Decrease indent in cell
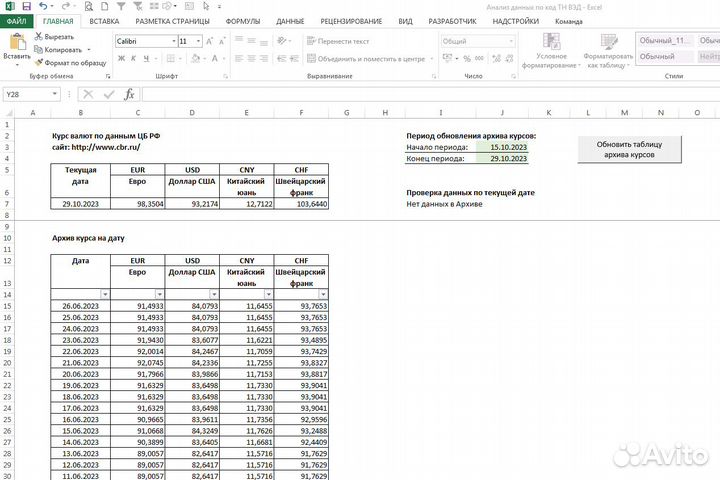The height and width of the screenshot is (480, 720). coord(281,58)
